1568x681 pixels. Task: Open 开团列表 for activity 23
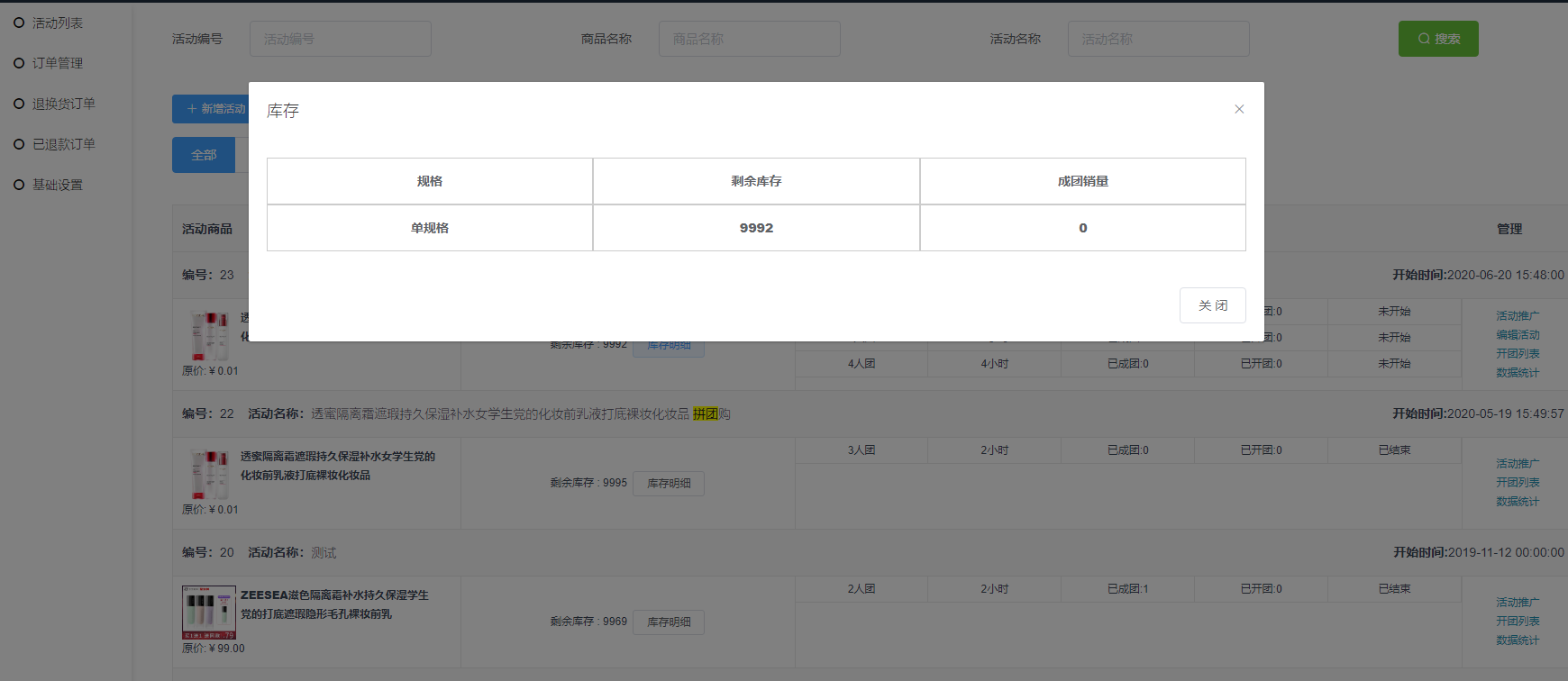coord(1518,354)
